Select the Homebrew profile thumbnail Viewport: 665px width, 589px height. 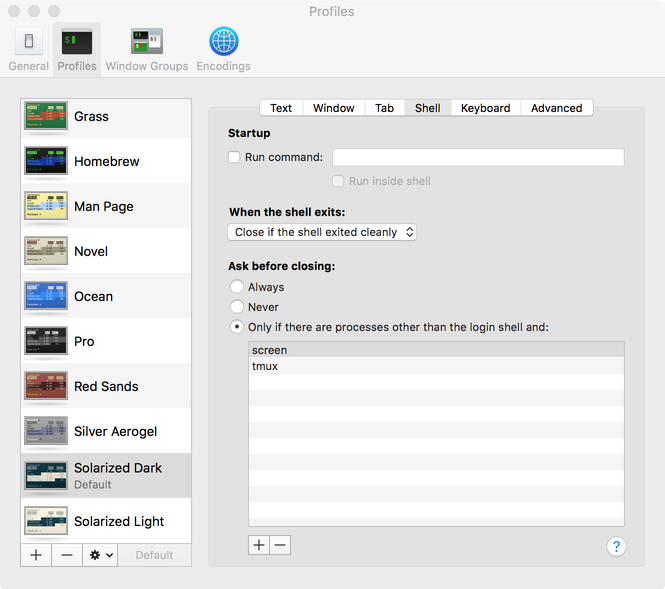pyautogui.click(x=46, y=160)
